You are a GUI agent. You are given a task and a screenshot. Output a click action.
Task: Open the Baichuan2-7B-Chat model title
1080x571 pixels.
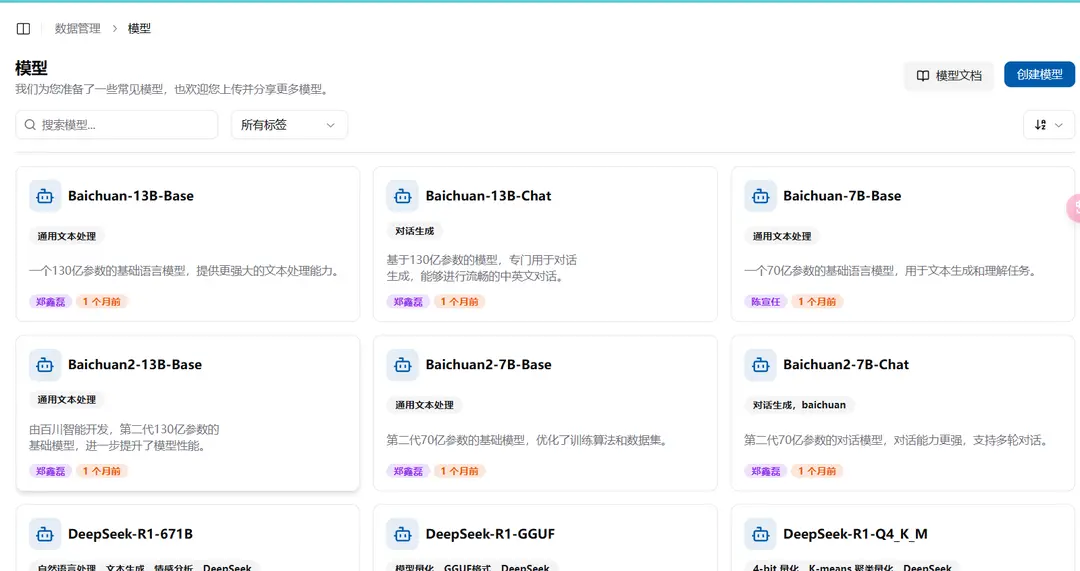[x=846, y=364]
